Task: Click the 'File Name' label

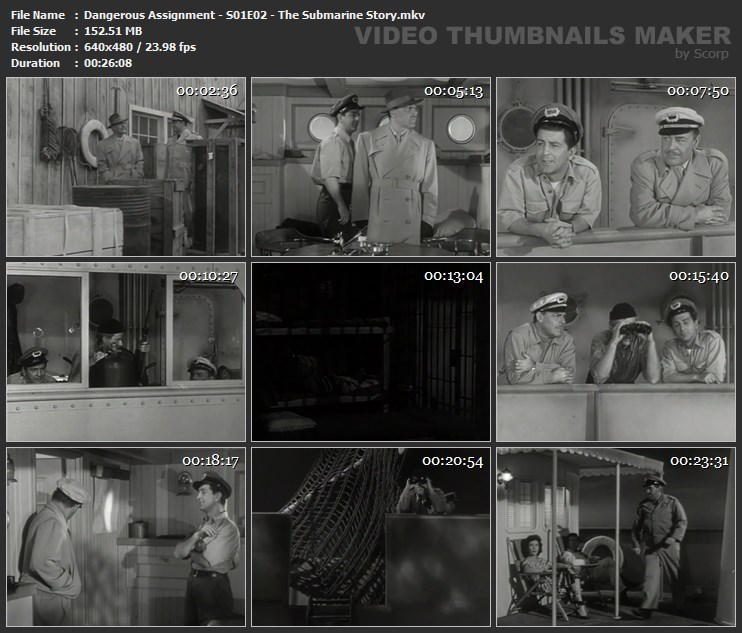Action: tap(38, 15)
